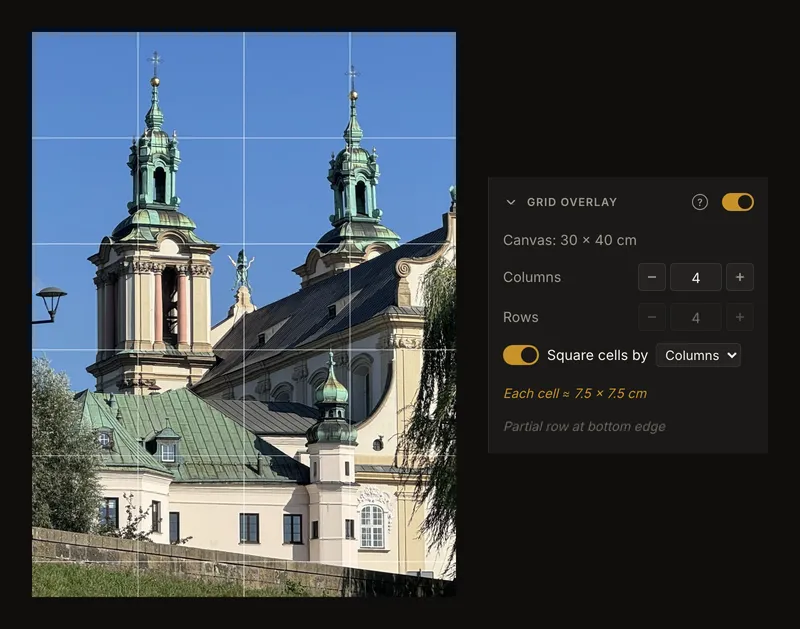800x629 pixels.
Task: Turn off the Grid Overlay switch
Action: pyautogui.click(x=737, y=202)
